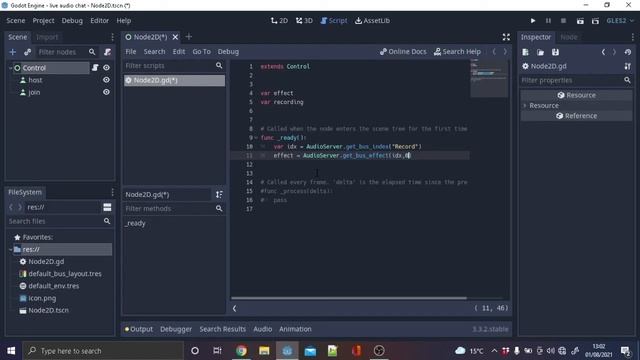Click the Filter methods field
The width and height of the screenshot is (640, 360).
174,209
